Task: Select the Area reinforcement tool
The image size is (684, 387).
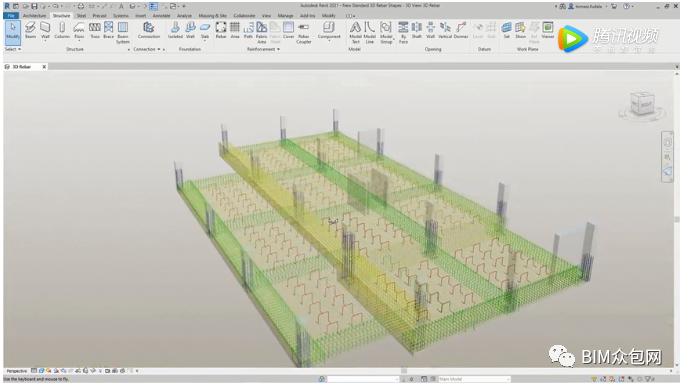Action: (235, 31)
